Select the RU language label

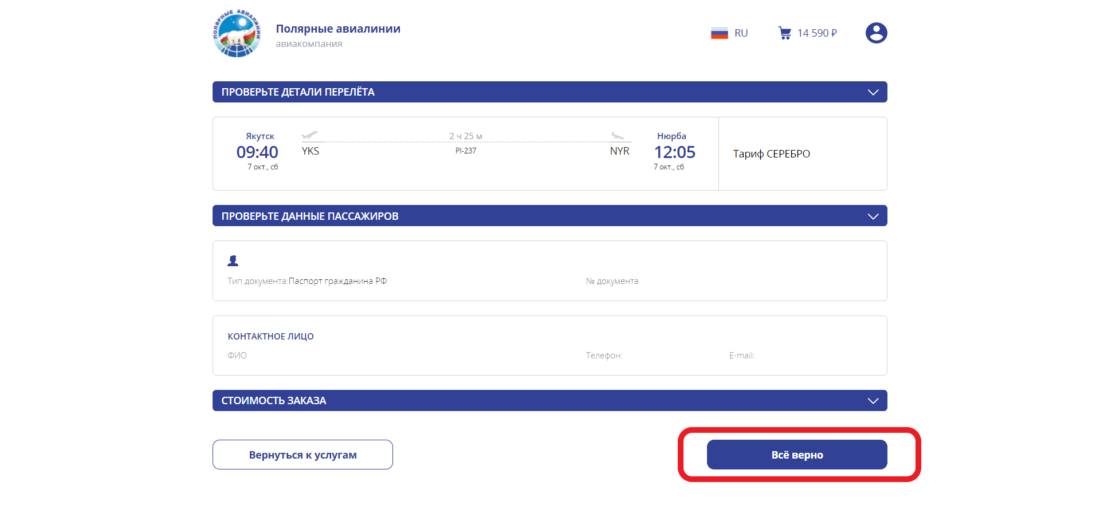click(x=741, y=33)
